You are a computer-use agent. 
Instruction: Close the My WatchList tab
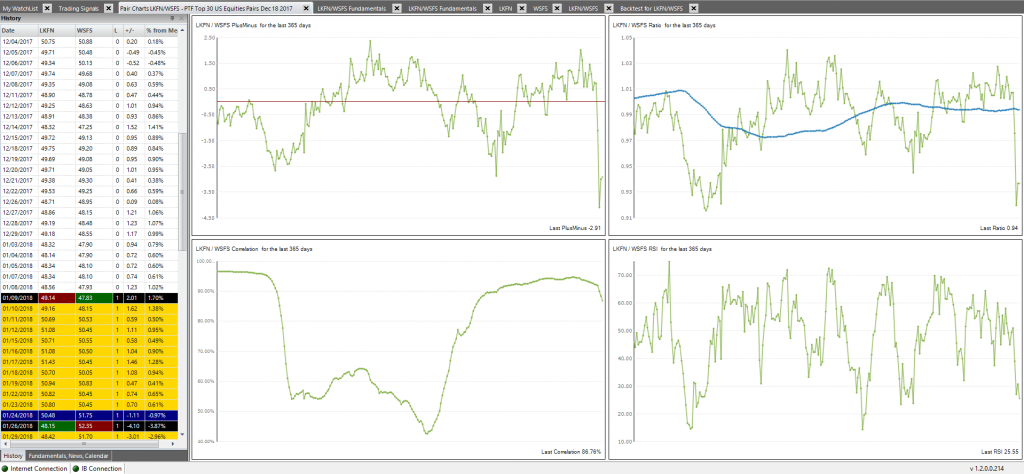[45, 7]
